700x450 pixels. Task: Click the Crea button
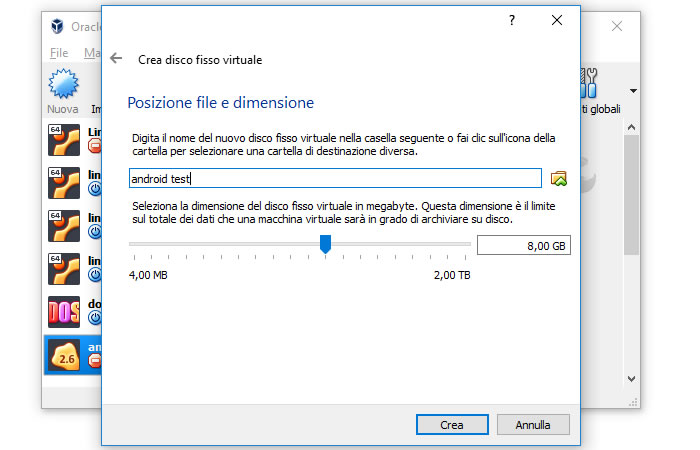(x=452, y=425)
